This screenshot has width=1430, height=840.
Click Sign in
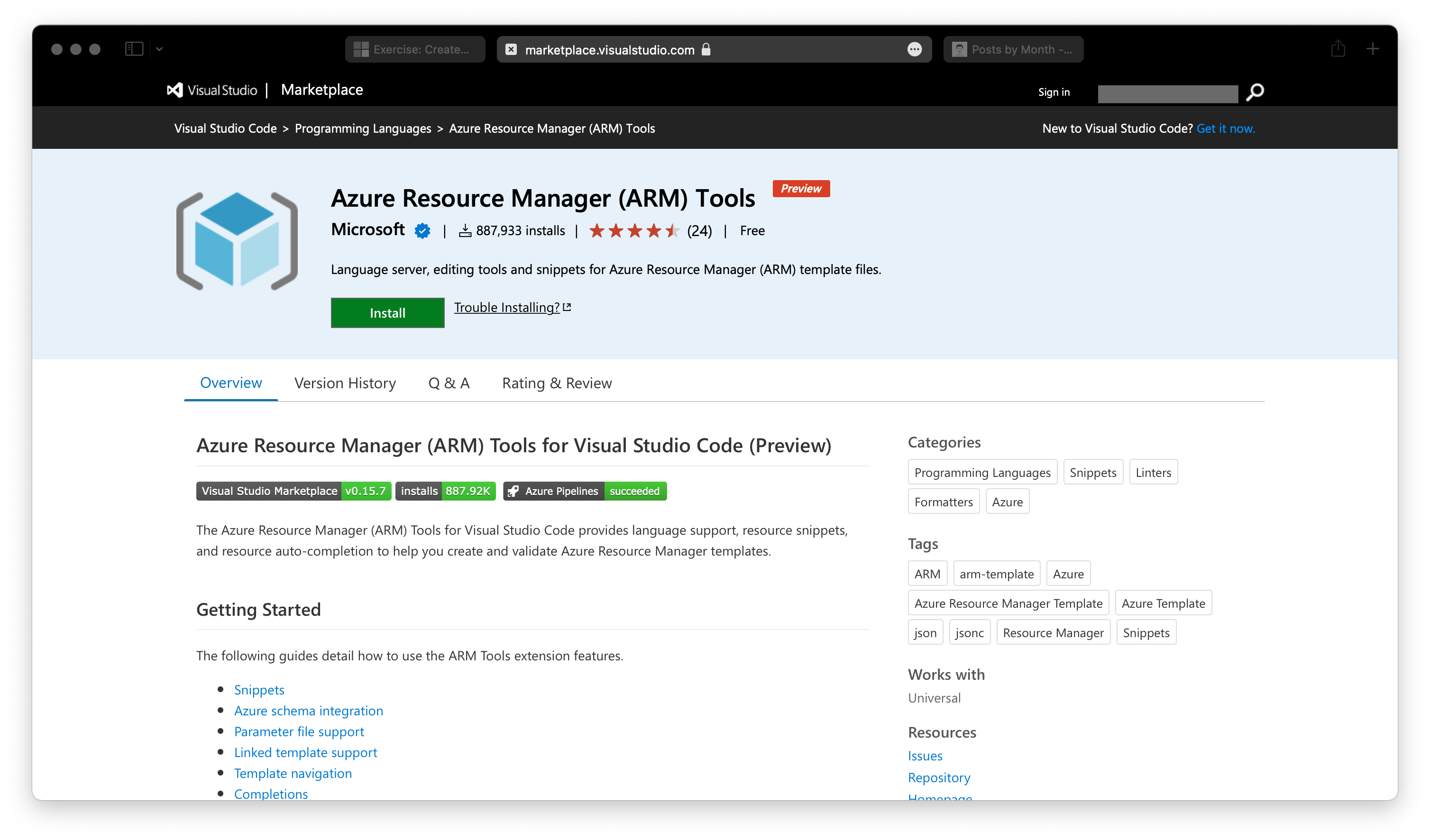tap(1054, 92)
